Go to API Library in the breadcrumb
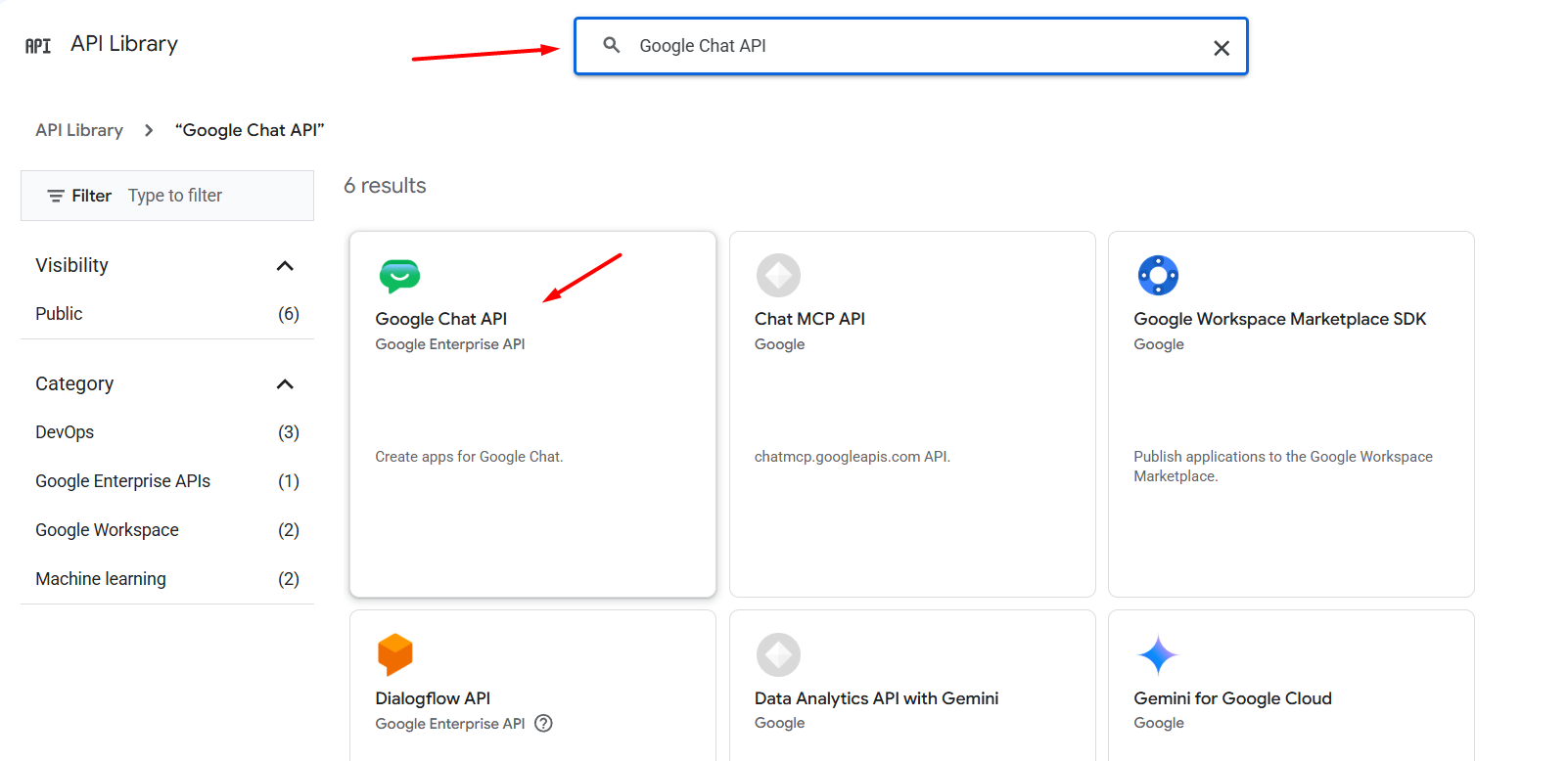 (x=79, y=130)
